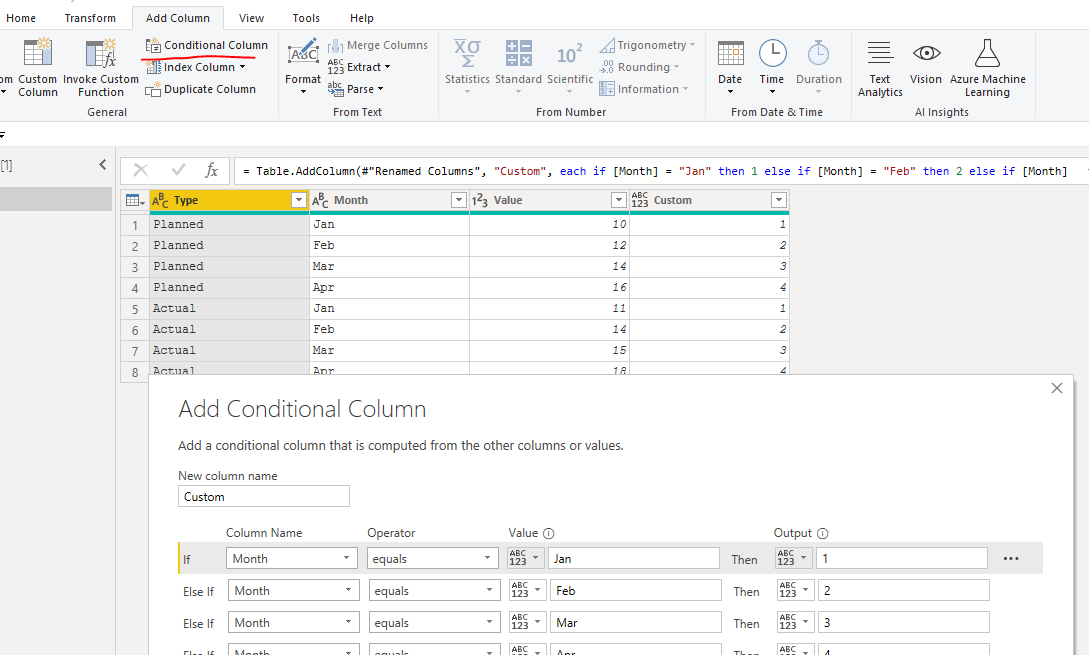1089x655 pixels.
Task: Open Scientific number operations
Action: [570, 67]
